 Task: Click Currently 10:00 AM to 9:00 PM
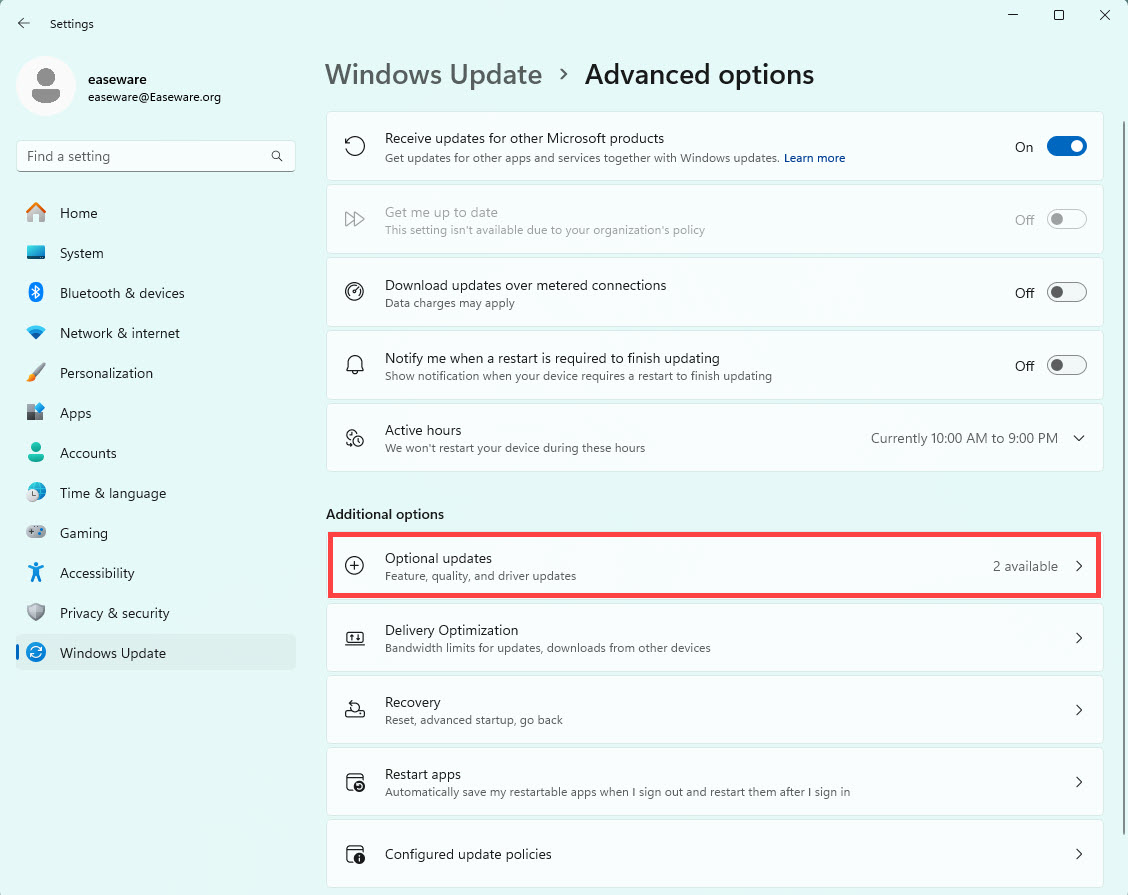(x=964, y=438)
